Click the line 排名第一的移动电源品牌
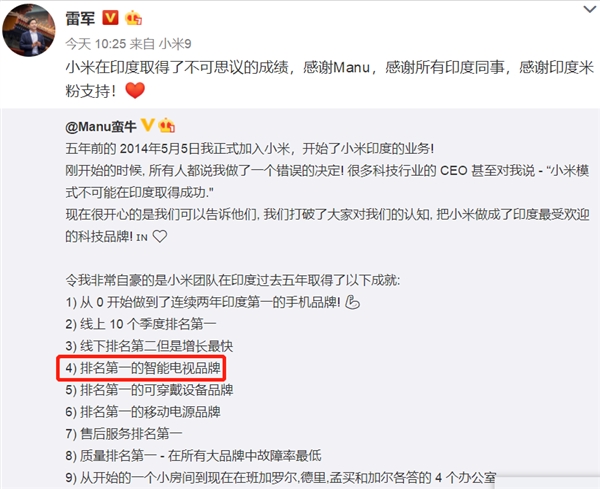600x489 pixels. [x=143, y=412]
